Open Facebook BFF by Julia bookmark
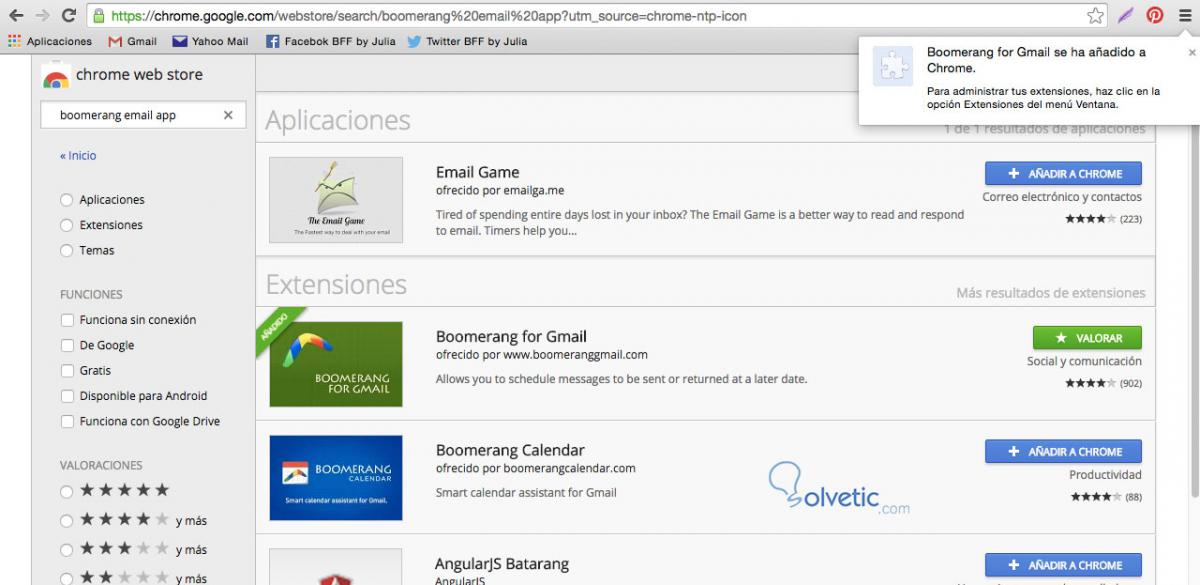Viewport: 1200px width, 585px height. [x=331, y=42]
